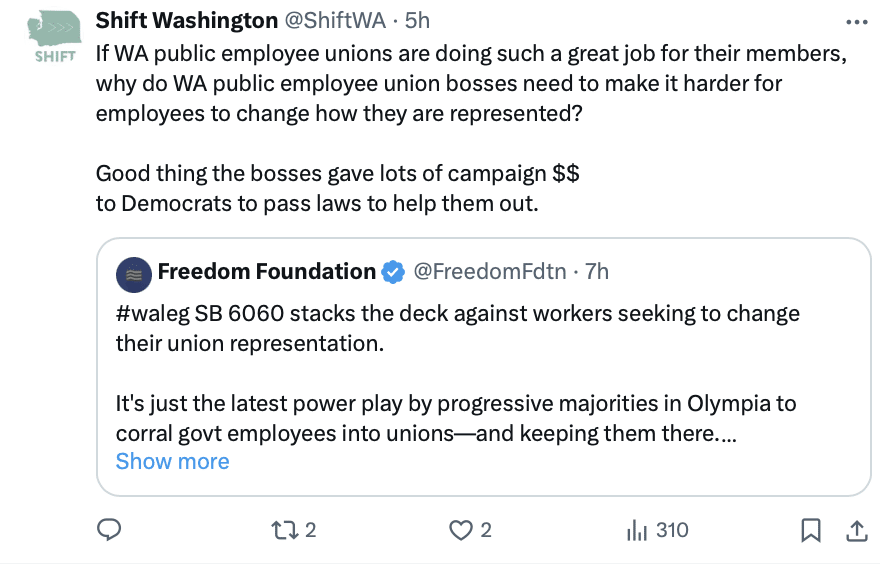
Task: View tweet analytics bar chart icon
Action: [x=637, y=530]
